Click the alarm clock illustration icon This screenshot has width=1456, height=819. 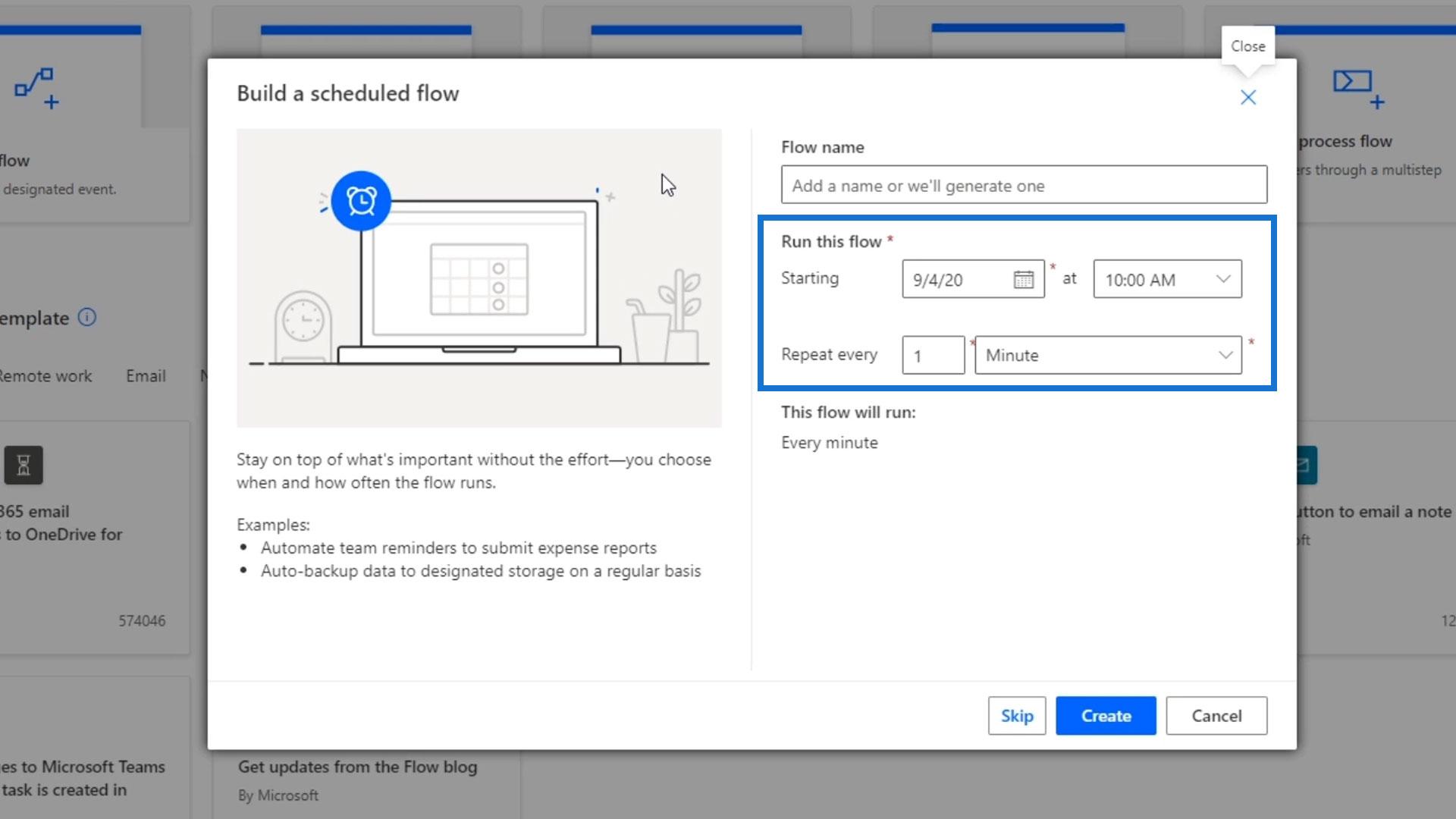[x=361, y=201]
